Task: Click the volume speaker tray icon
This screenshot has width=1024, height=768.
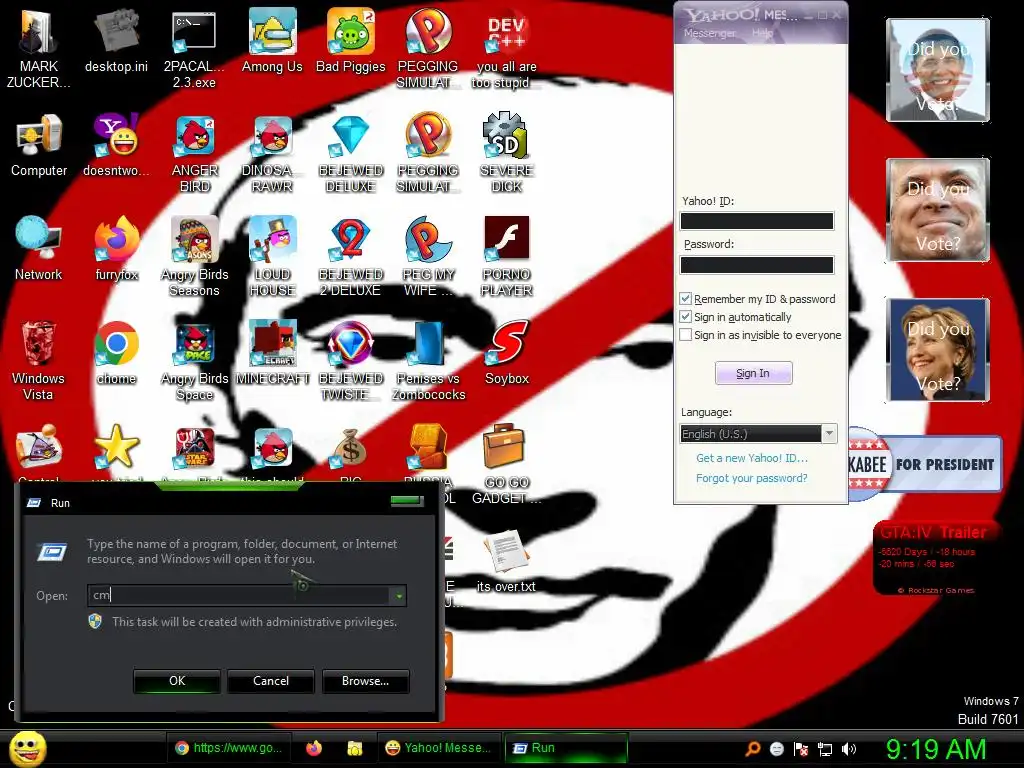Action: click(x=849, y=749)
